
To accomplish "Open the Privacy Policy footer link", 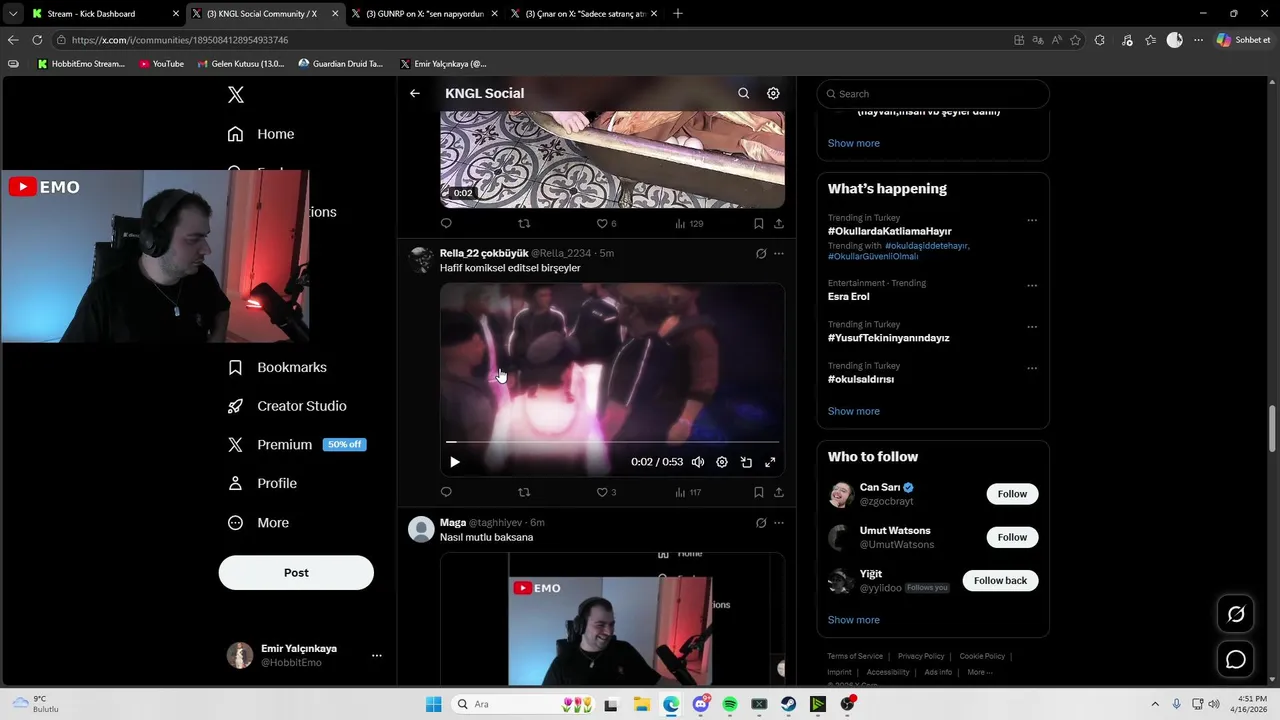I will click(x=921, y=656).
